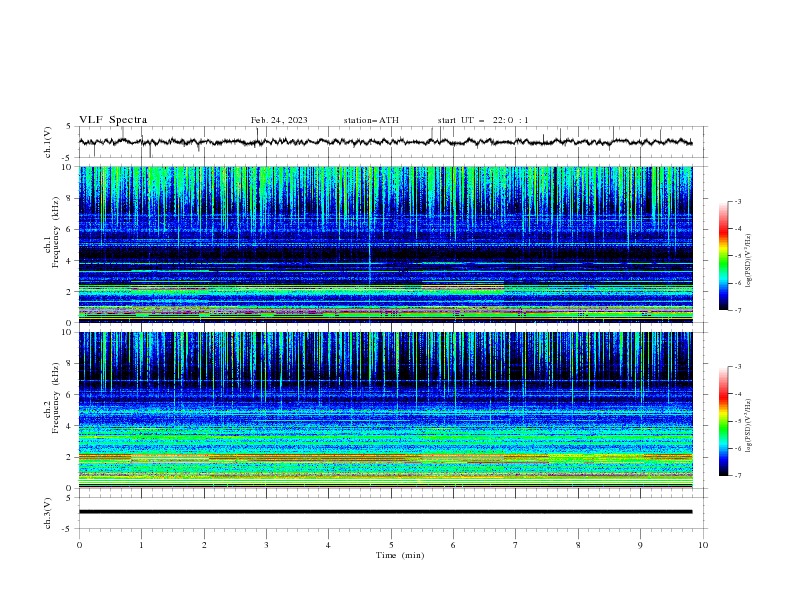Click the "5" tick on the ch.1(V) axis
Screen dimensions: 792x612
[x=69, y=127]
